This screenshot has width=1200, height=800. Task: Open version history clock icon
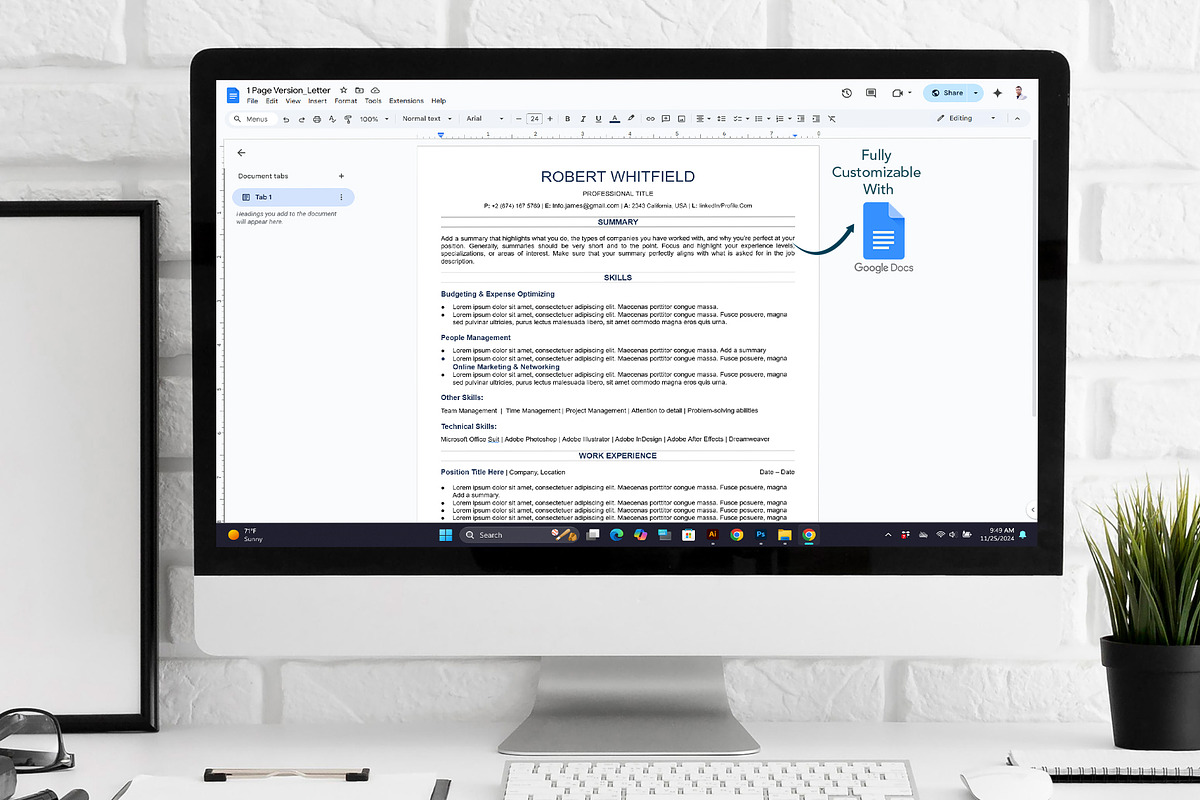click(x=846, y=93)
